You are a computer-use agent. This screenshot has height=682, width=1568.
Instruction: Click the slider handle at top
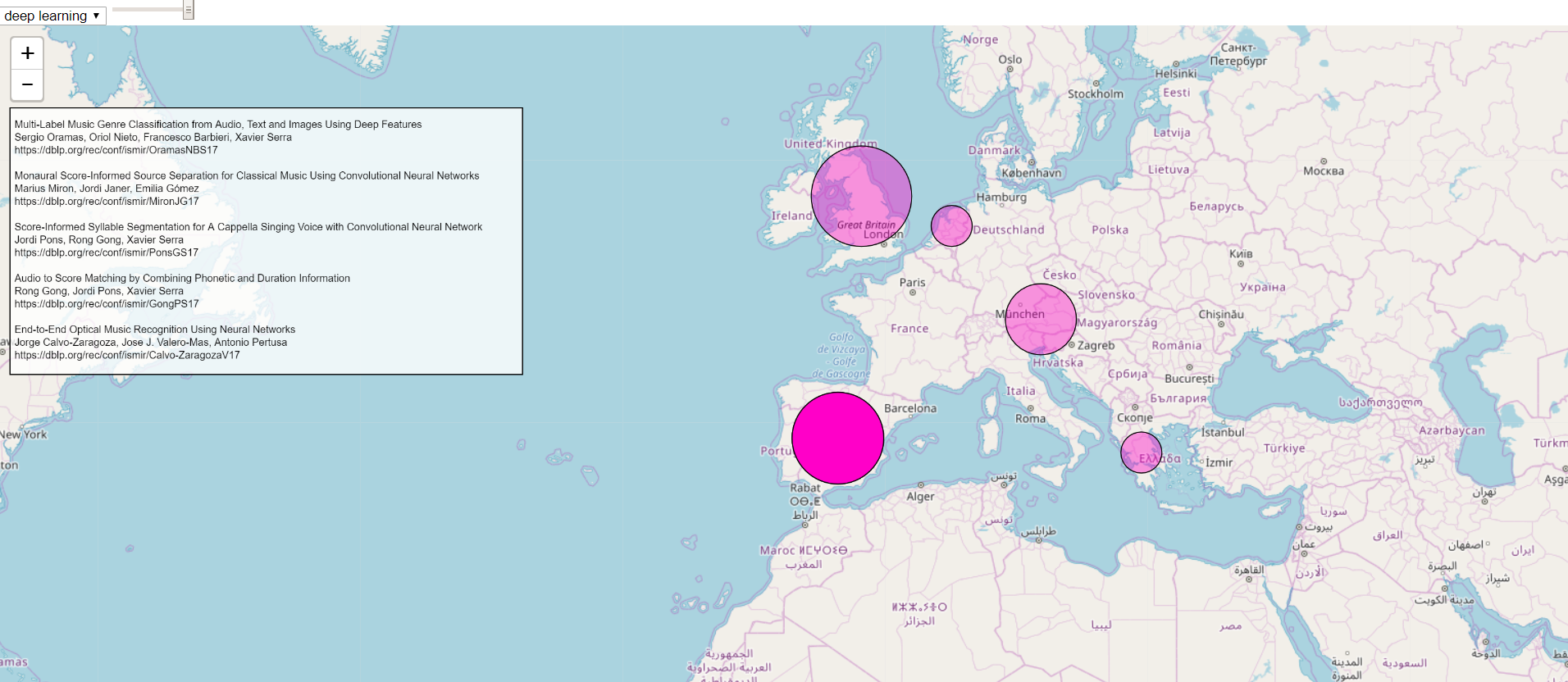[x=188, y=10]
